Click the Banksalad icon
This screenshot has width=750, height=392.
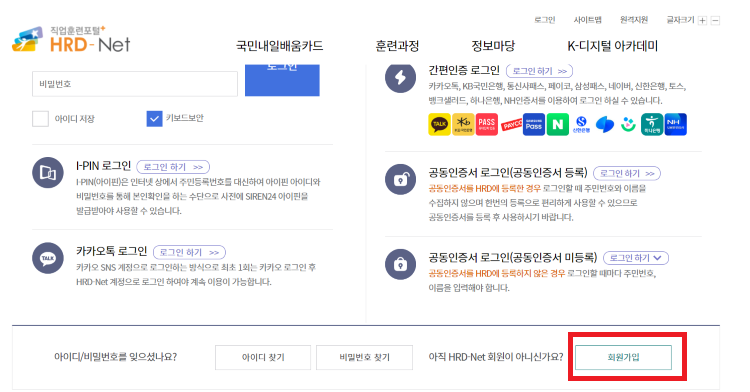[x=628, y=125]
